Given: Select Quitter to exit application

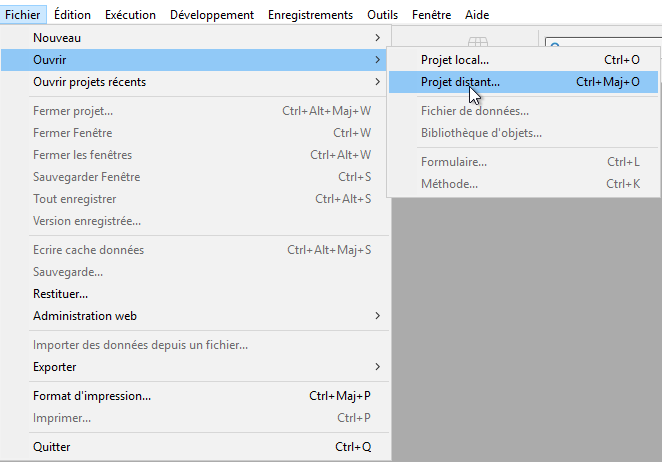Looking at the screenshot, I should pos(52,447).
